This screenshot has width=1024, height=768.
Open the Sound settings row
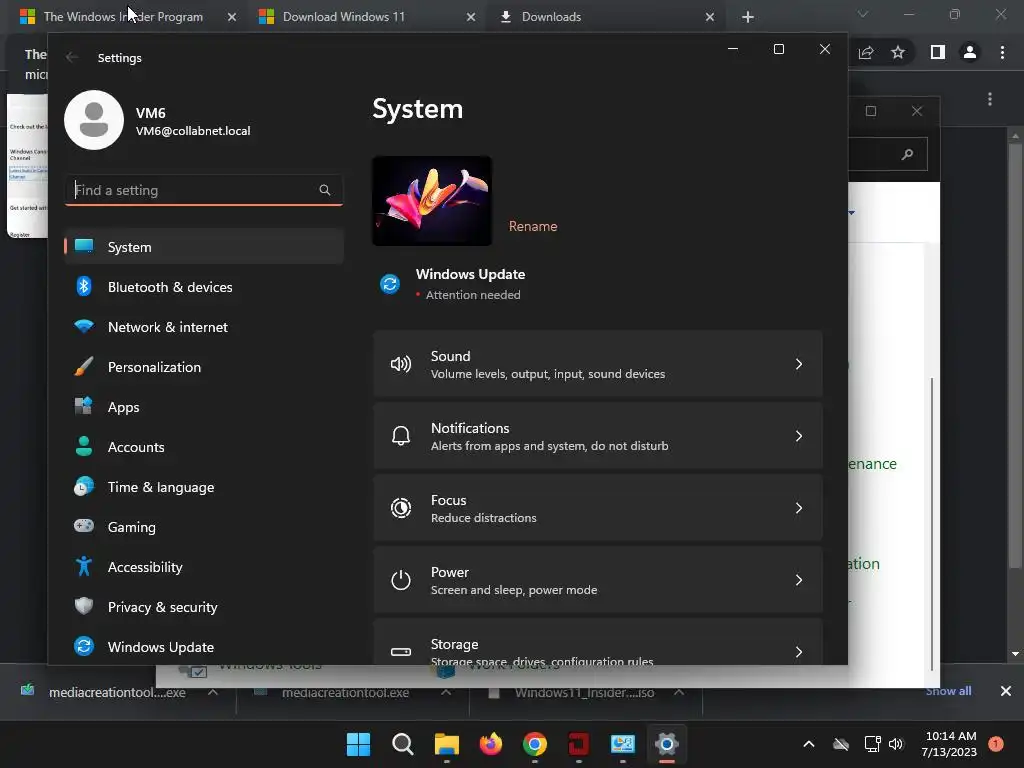pos(598,364)
